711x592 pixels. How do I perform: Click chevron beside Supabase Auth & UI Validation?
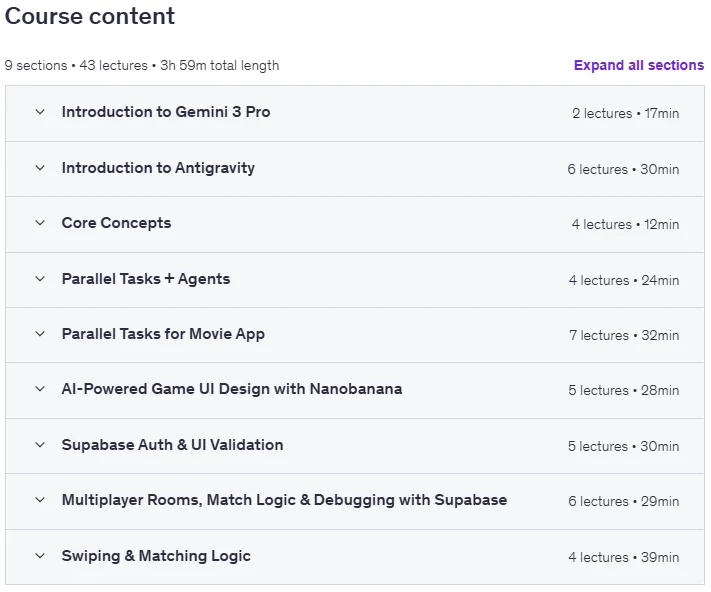point(40,445)
